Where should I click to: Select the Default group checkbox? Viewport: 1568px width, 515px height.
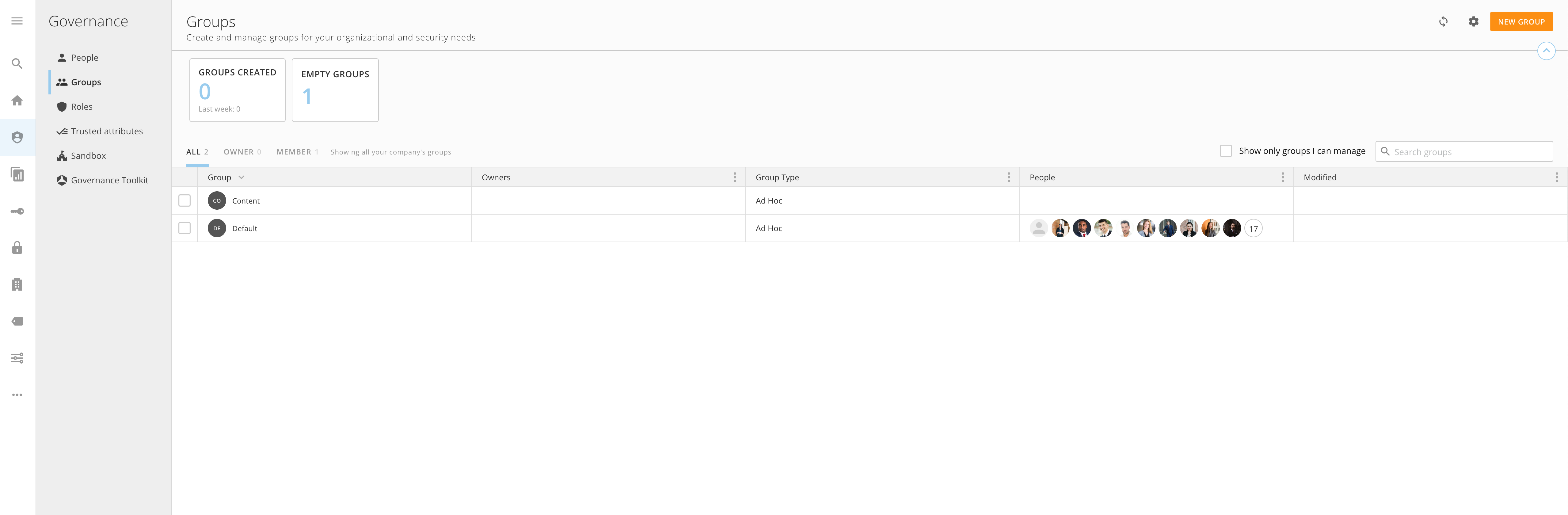coord(185,228)
